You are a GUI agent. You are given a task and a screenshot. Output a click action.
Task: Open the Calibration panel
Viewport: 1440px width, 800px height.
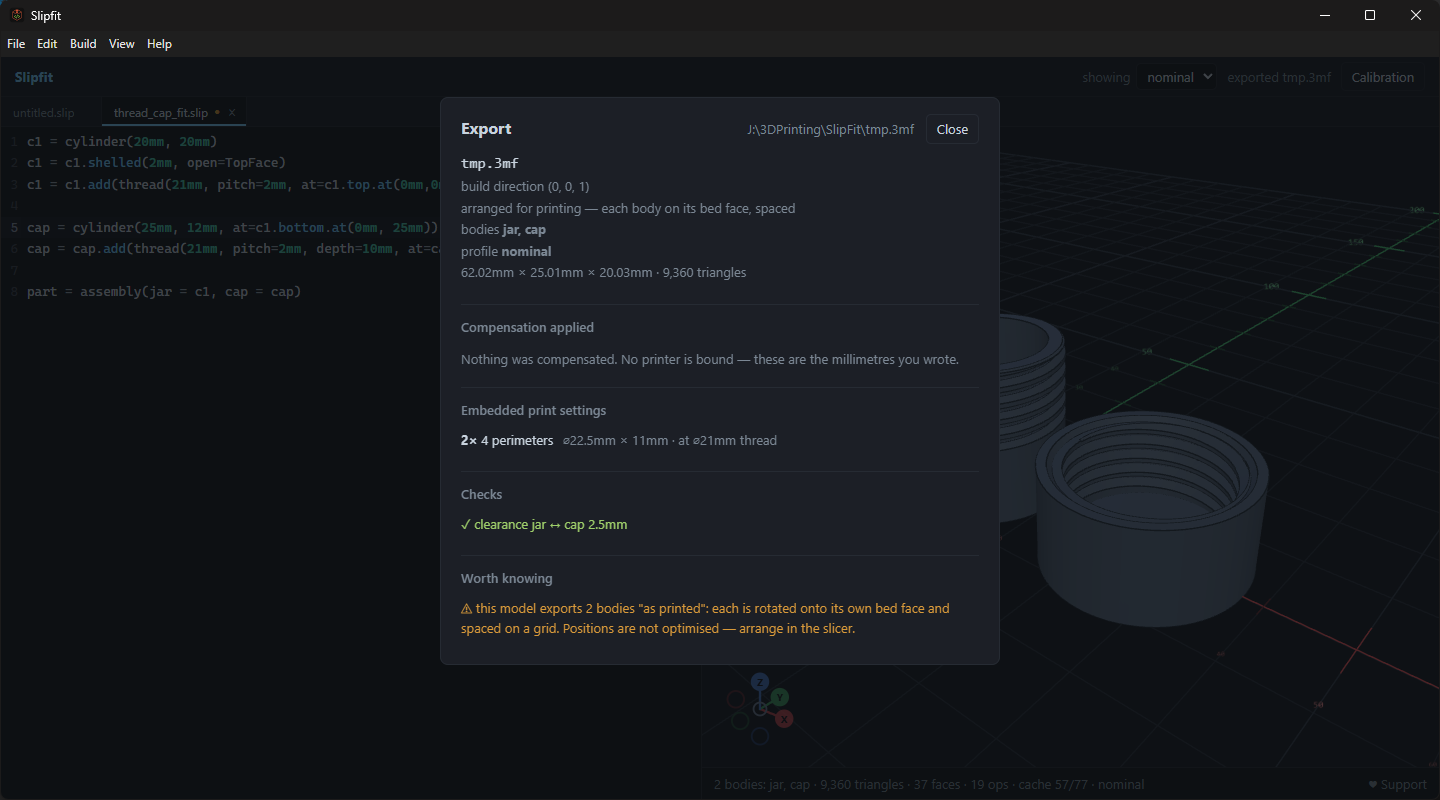1382,77
